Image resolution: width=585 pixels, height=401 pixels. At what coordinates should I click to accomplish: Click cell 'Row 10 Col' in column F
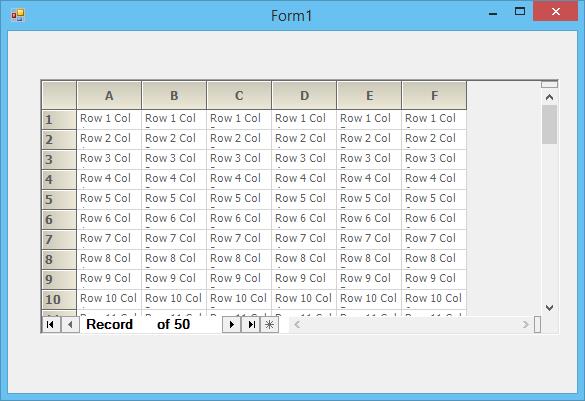pos(434,300)
